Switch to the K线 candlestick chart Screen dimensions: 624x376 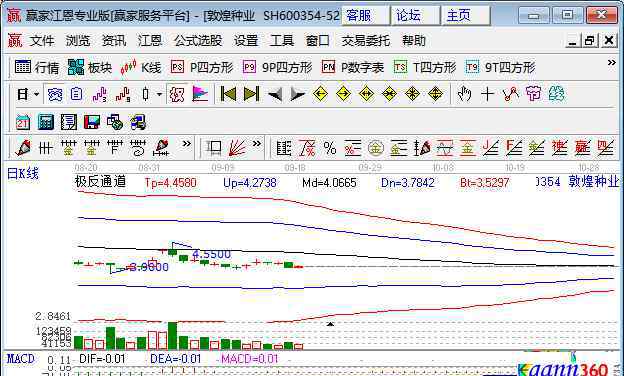tap(141, 67)
